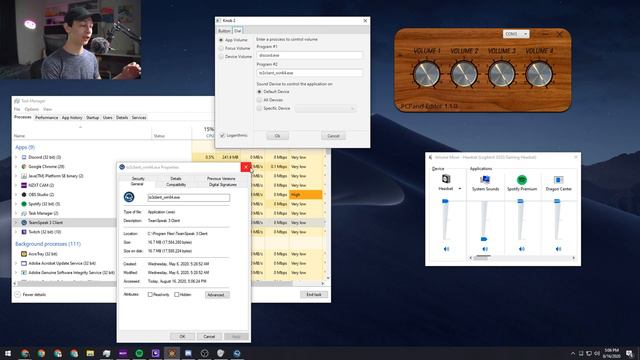The width and height of the screenshot is (640, 360).
Task: Open Spotify from the taskbar
Action: [139, 353]
